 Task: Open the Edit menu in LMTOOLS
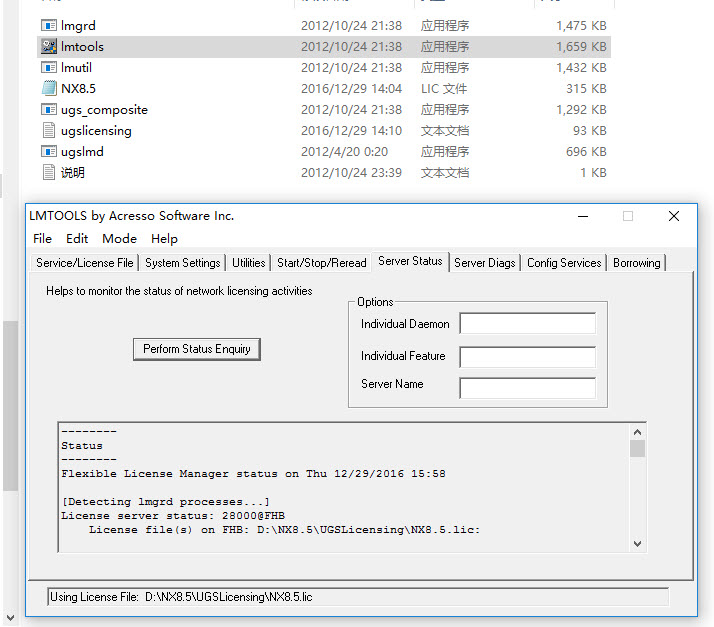77,239
